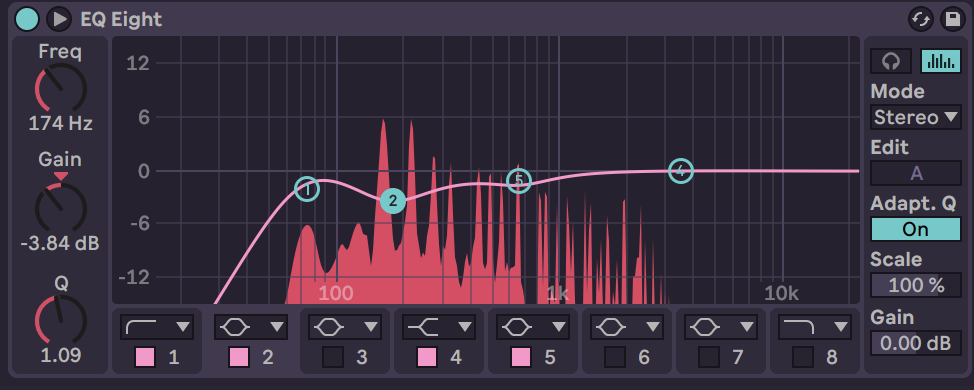Open band 7 filter type dropdown

[721, 327]
